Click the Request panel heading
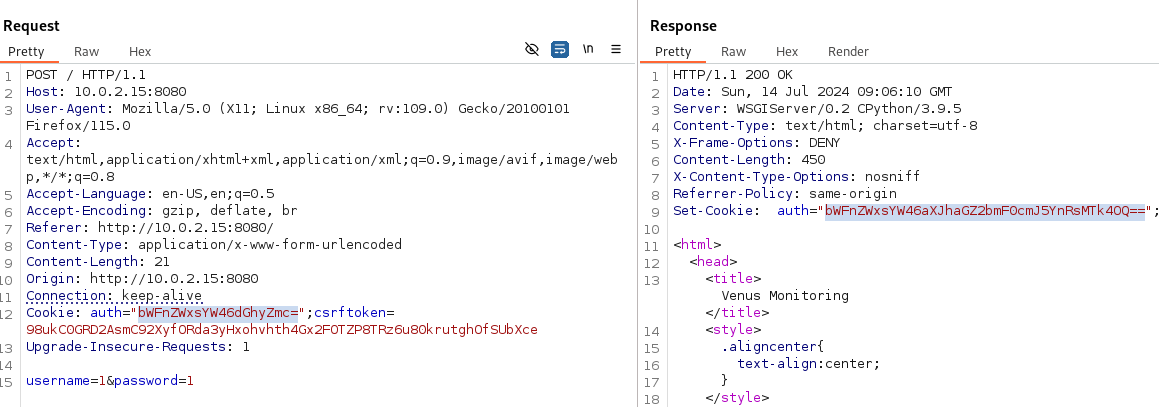 [31, 26]
